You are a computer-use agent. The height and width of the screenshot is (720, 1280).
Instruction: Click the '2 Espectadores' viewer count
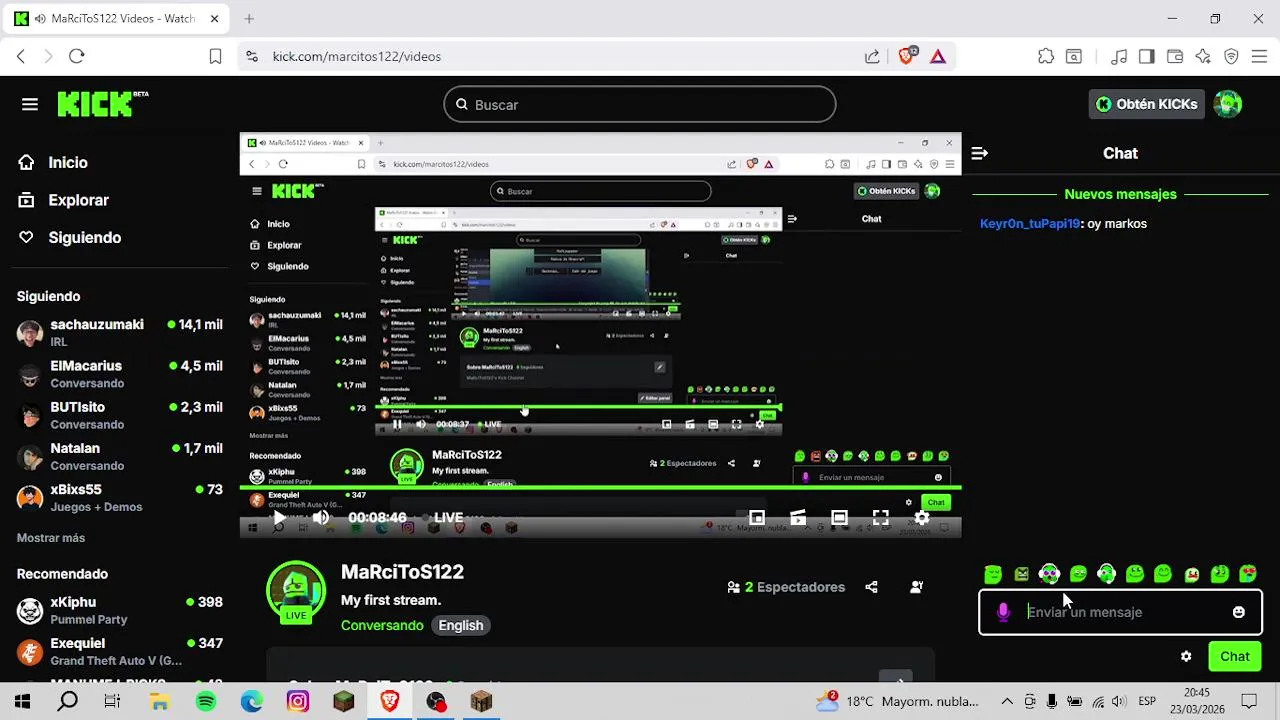(x=787, y=587)
